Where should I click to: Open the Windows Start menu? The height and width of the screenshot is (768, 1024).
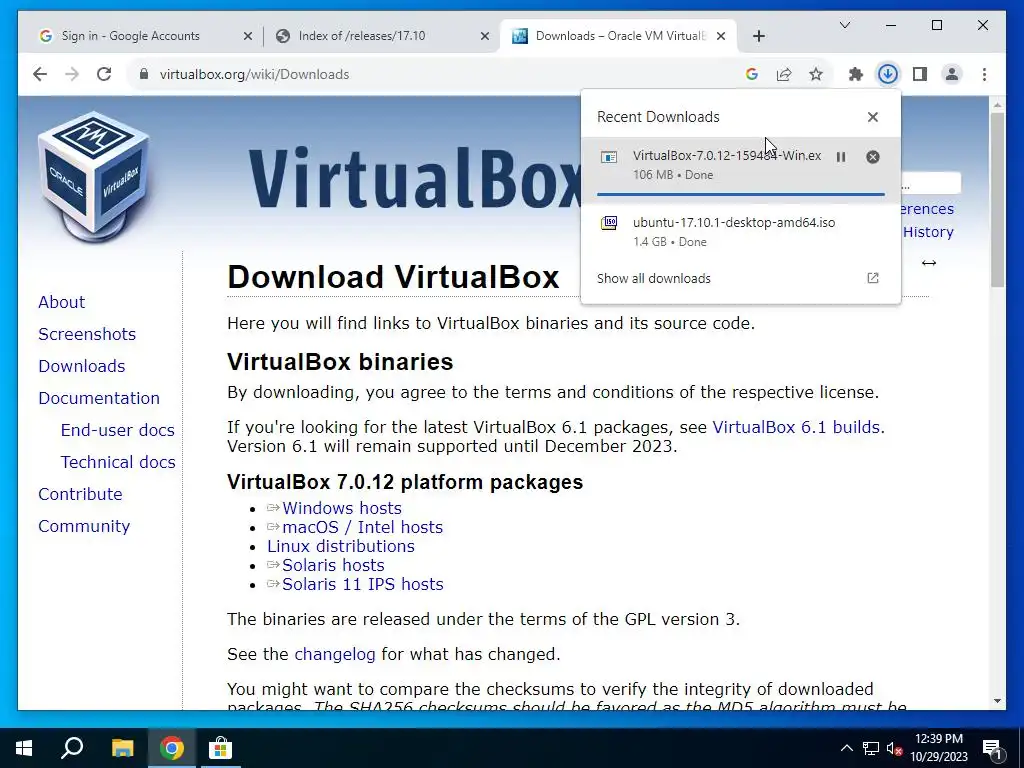tap(24, 748)
